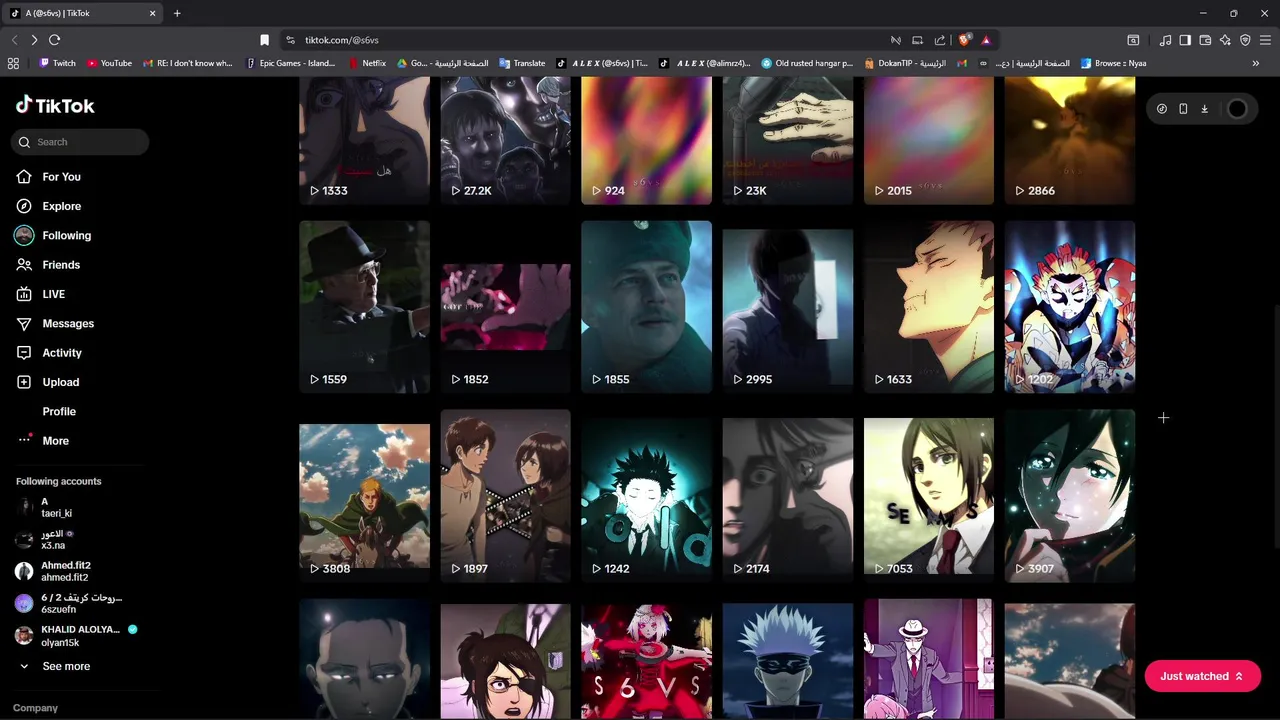Open the Friends page
The image size is (1280, 720).
pyautogui.click(x=48, y=265)
